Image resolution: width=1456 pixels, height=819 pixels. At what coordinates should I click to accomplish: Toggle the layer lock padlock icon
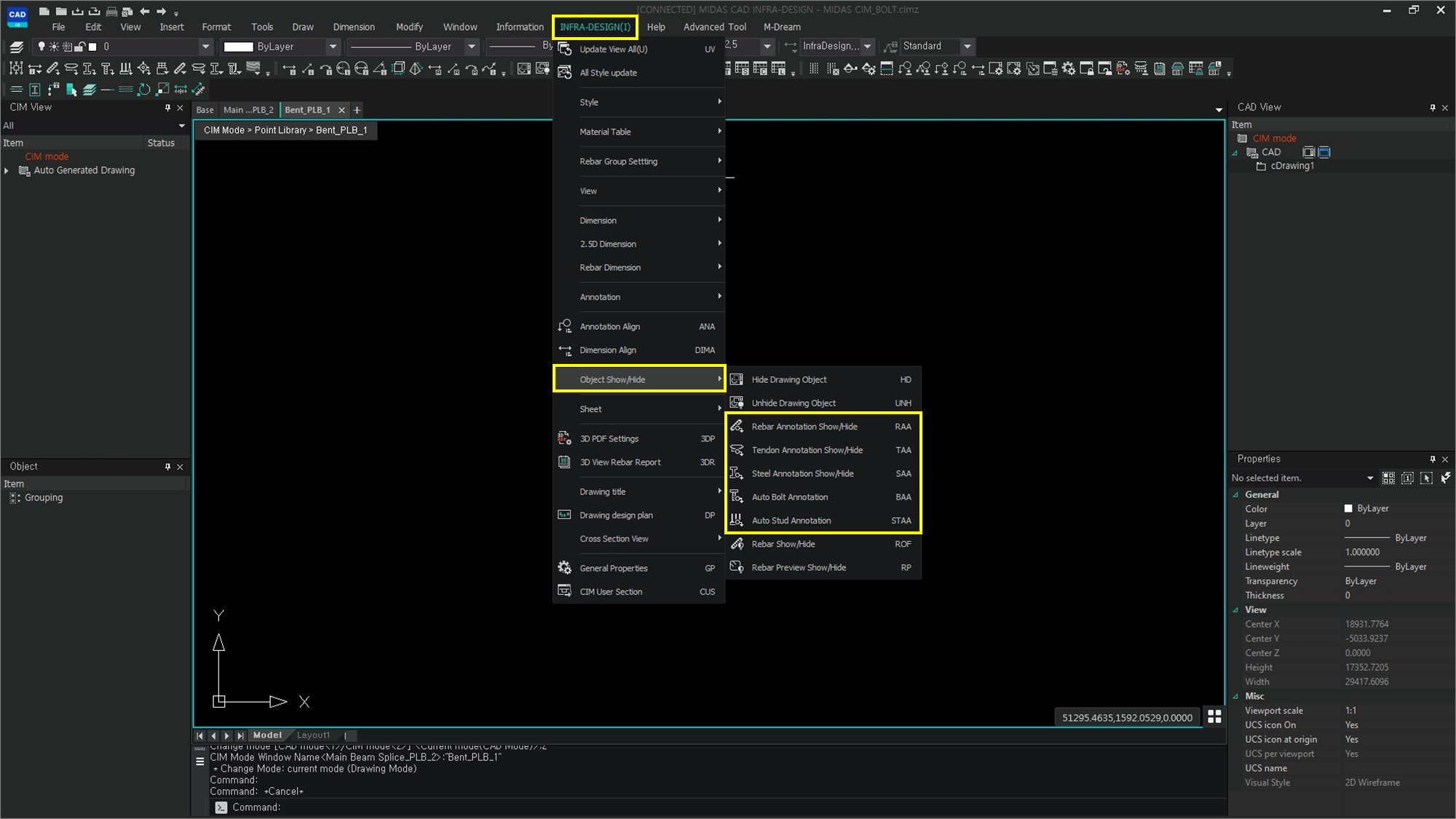pyautogui.click(x=80, y=47)
